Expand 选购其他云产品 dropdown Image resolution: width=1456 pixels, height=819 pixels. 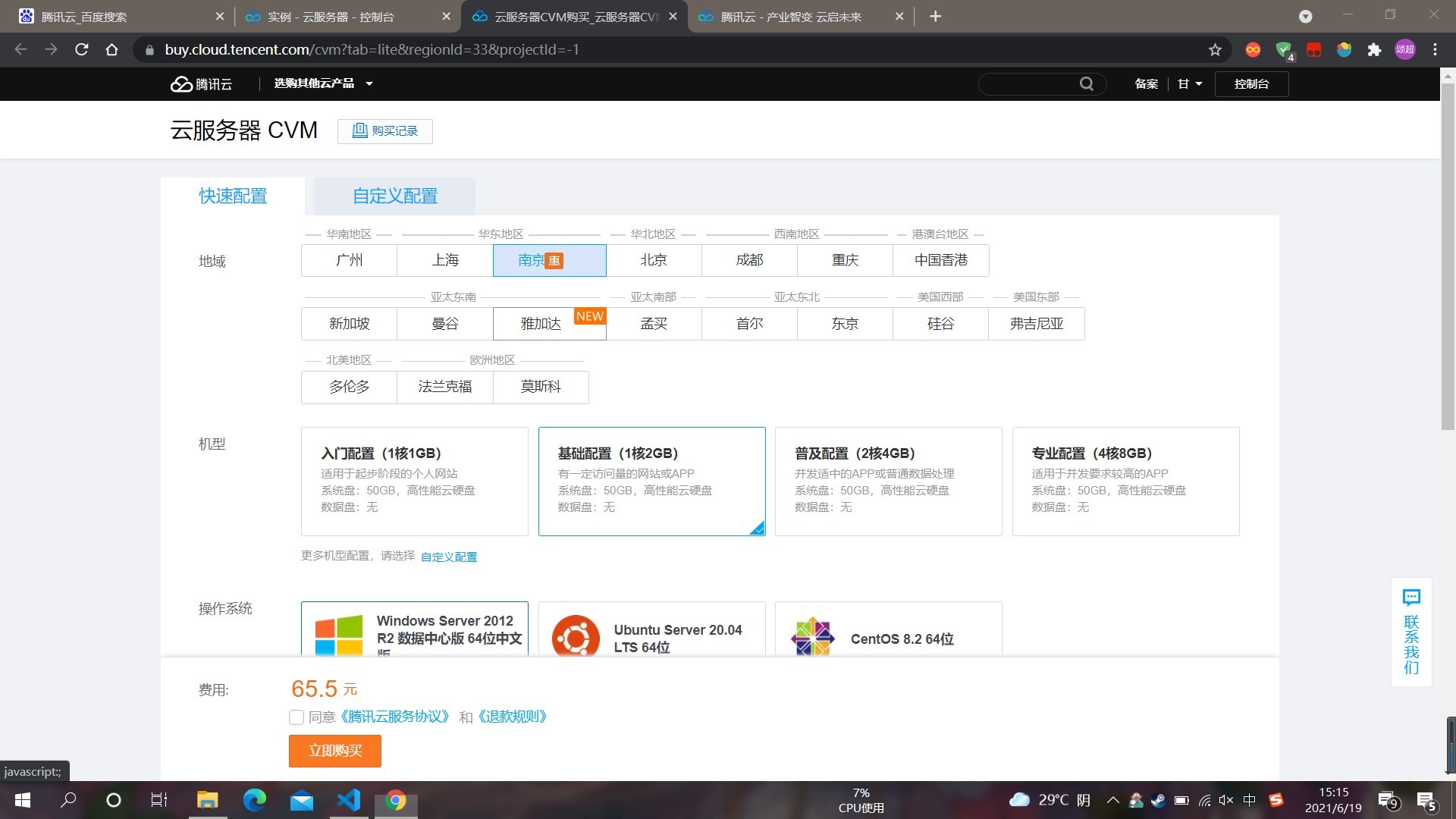click(x=324, y=83)
